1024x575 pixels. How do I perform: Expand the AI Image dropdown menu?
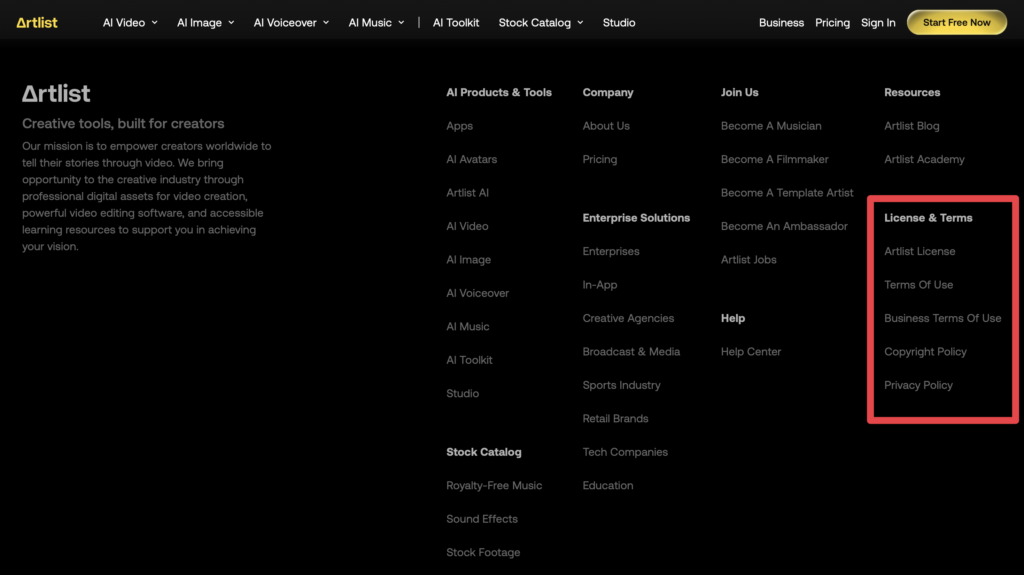click(x=205, y=22)
